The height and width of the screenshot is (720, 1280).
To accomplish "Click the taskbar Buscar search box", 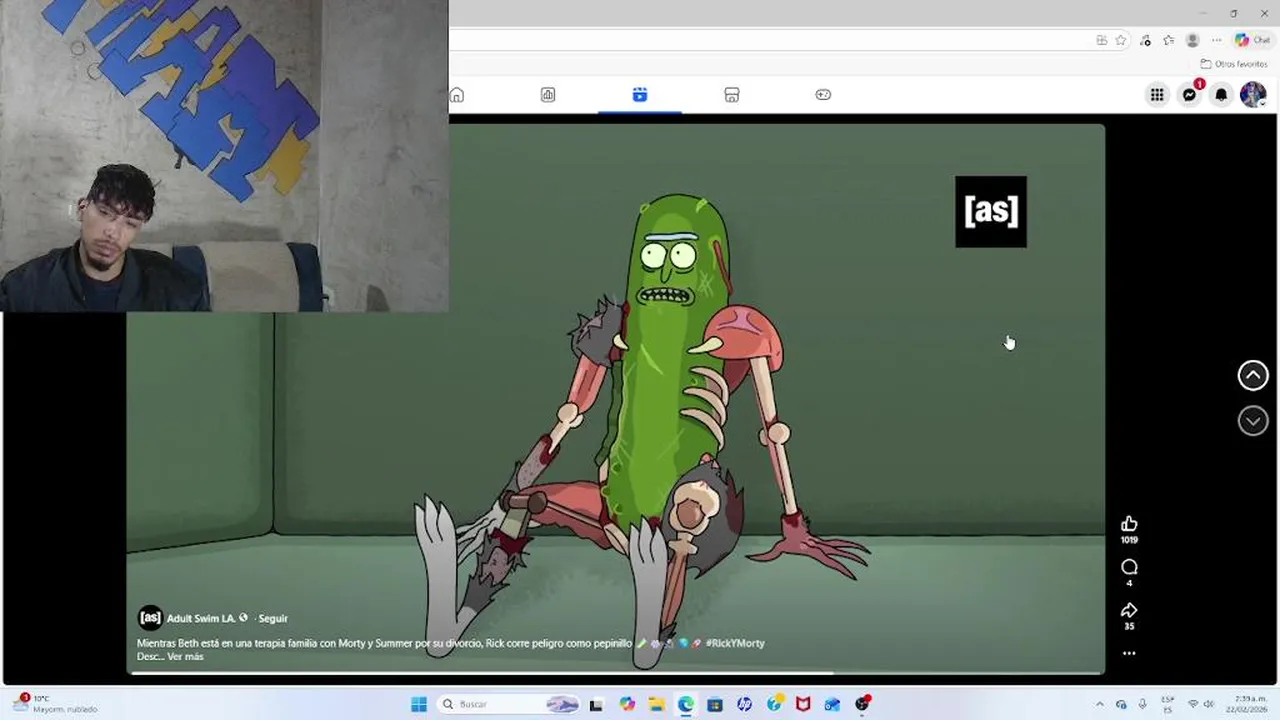I will click(x=509, y=704).
